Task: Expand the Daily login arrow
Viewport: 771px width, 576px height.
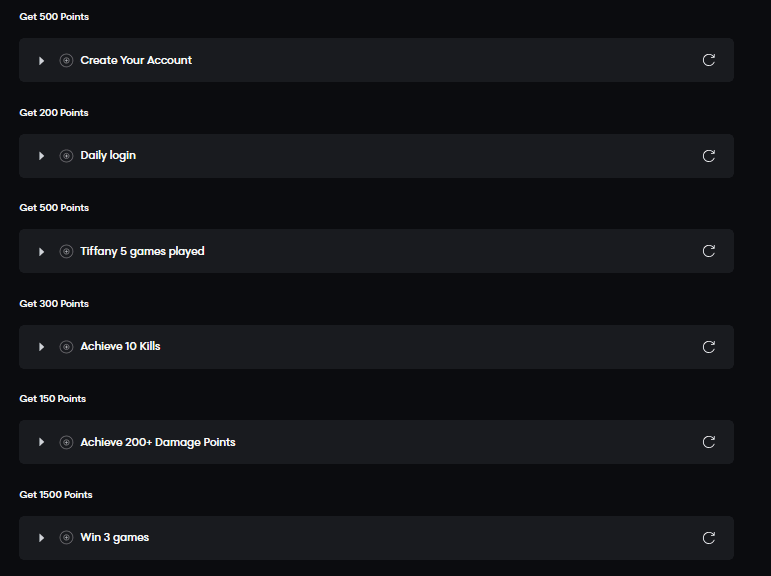Action: click(42, 156)
